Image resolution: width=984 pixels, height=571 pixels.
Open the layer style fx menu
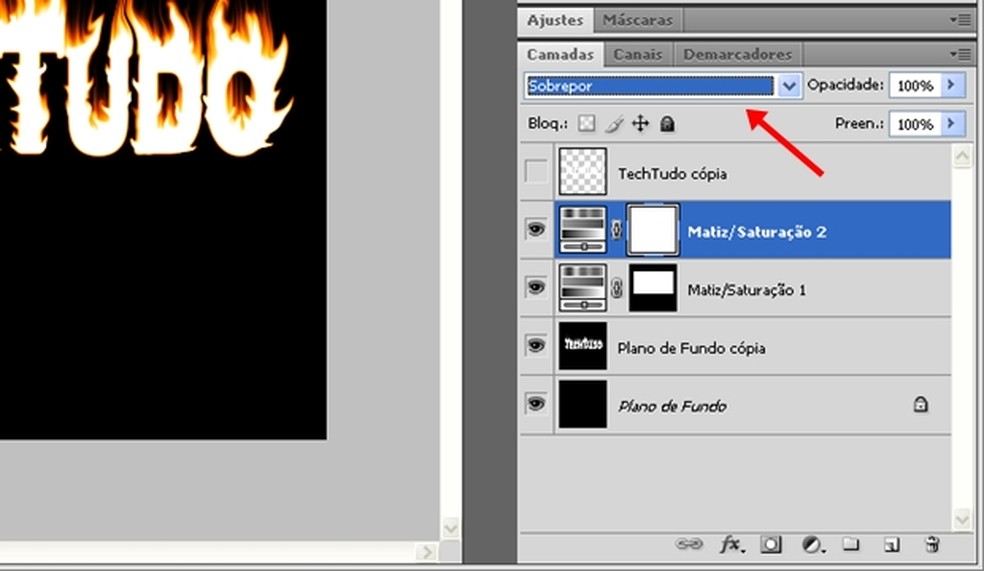tap(732, 544)
